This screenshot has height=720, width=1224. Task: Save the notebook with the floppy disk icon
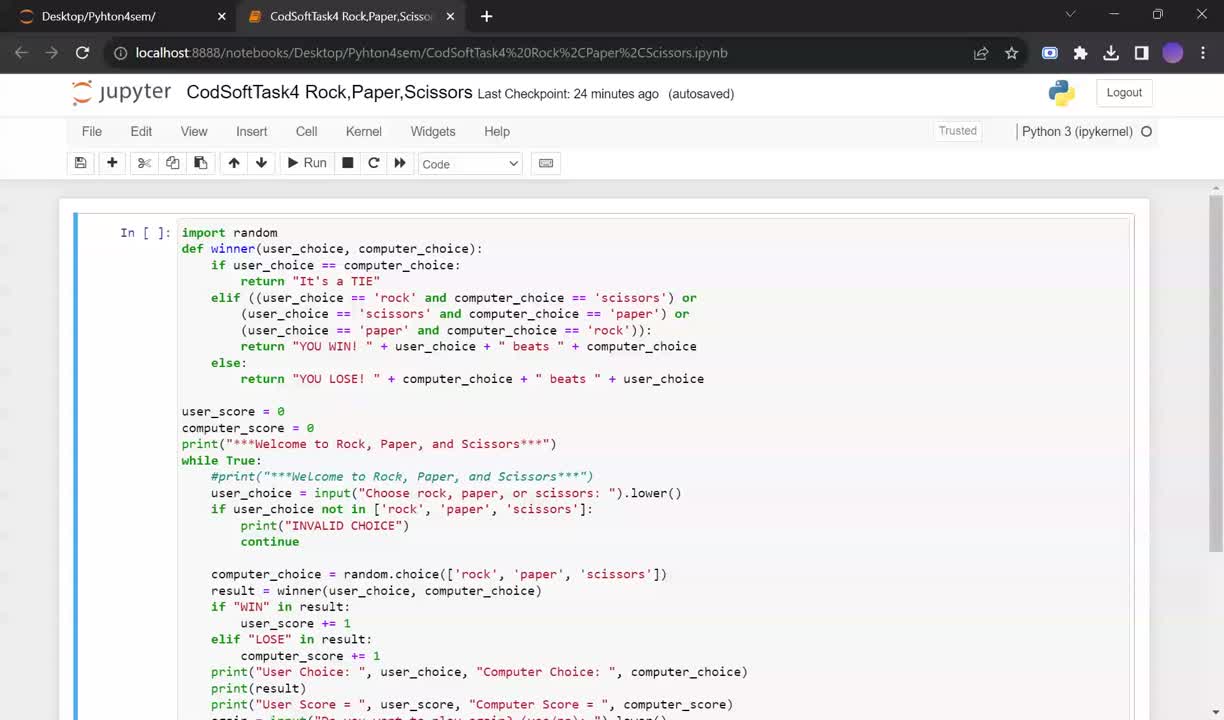point(81,163)
